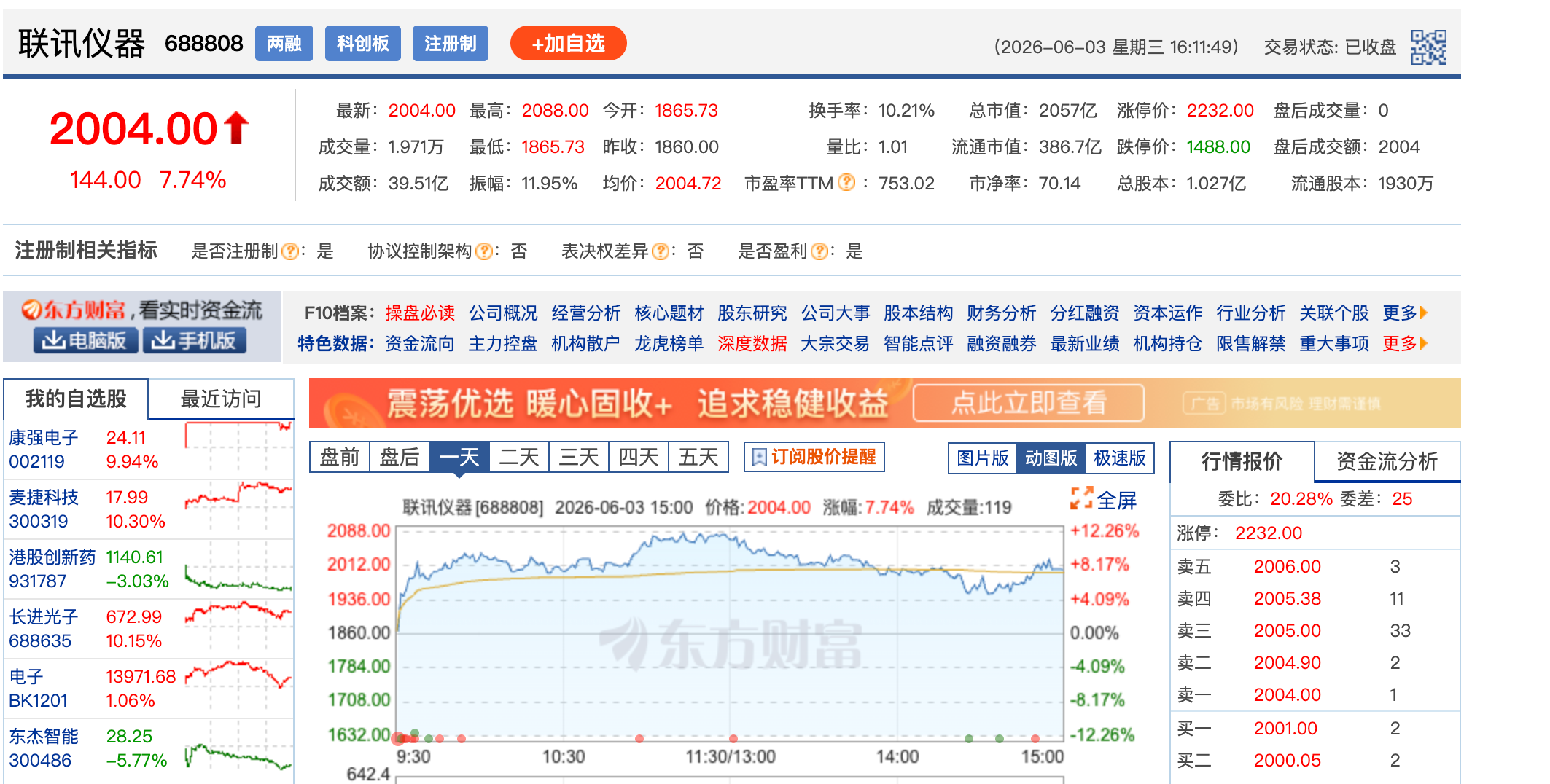Switch chart to 极速版
This screenshot has width=1550, height=784.
[1120, 458]
